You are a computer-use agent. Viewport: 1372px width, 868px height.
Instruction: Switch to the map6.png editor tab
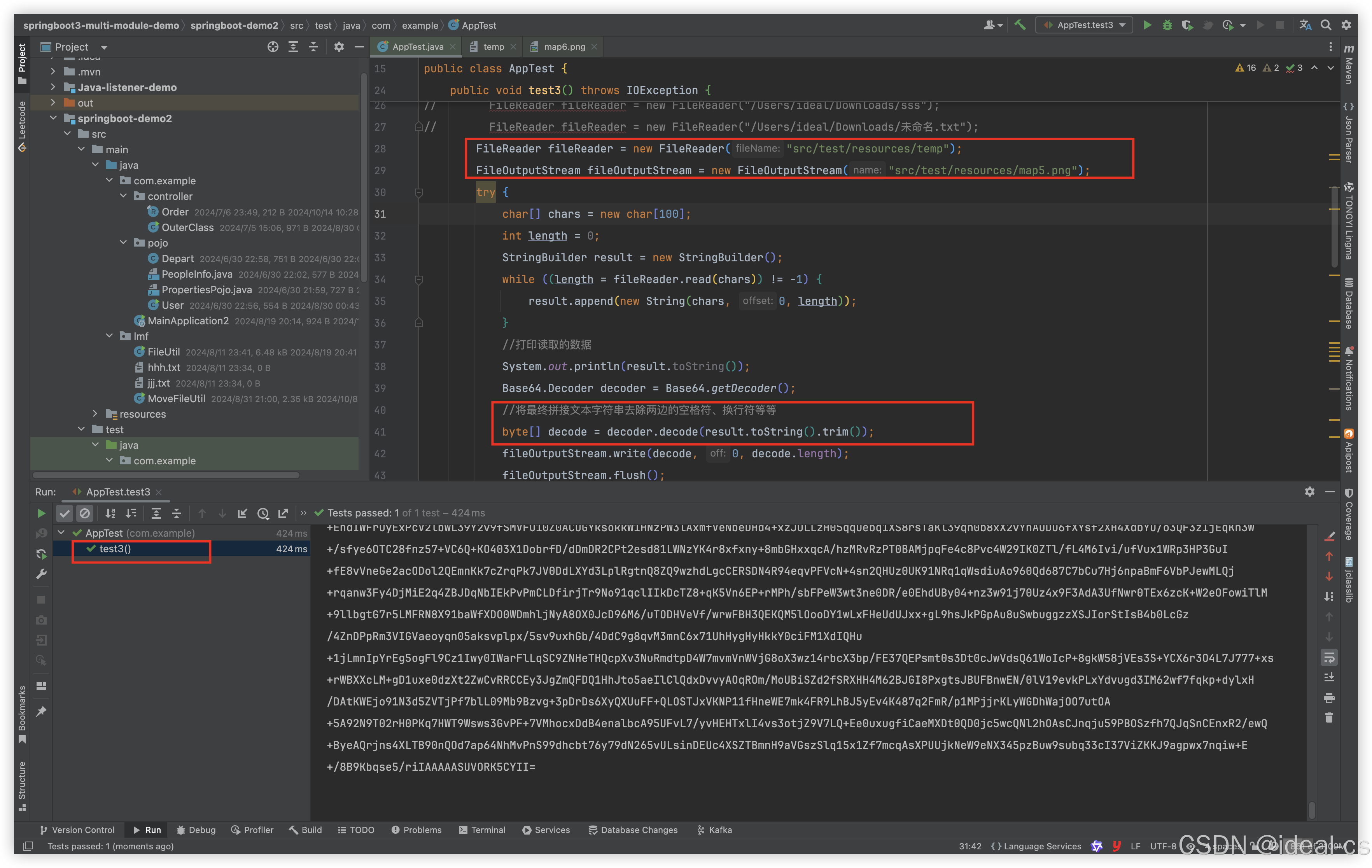coord(563,47)
